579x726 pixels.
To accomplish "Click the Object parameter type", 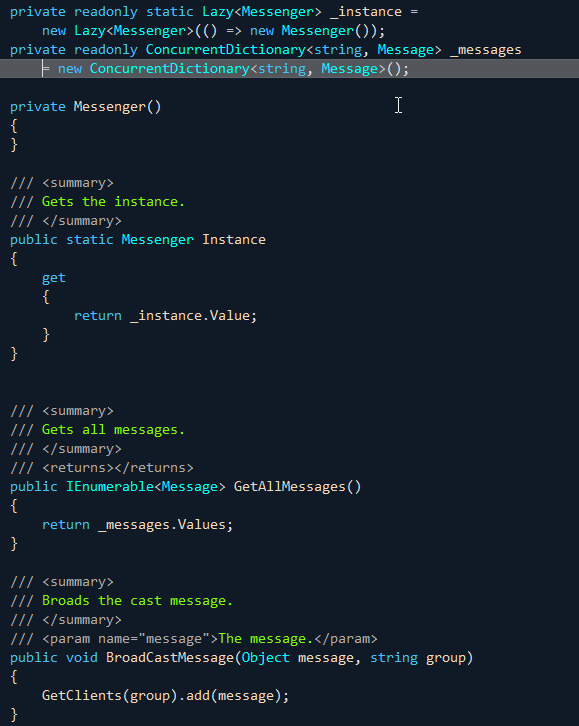I will point(266,657).
